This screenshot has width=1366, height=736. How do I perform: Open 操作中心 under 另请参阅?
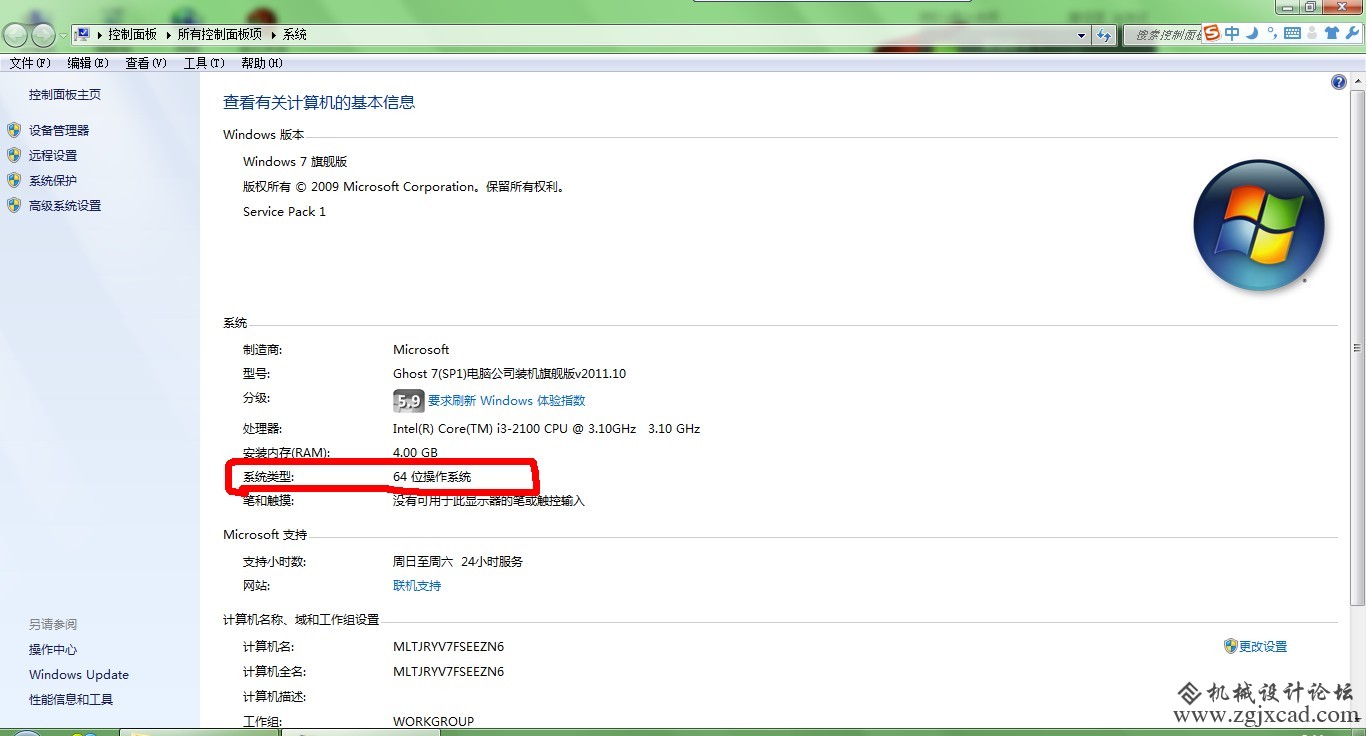click(x=53, y=650)
